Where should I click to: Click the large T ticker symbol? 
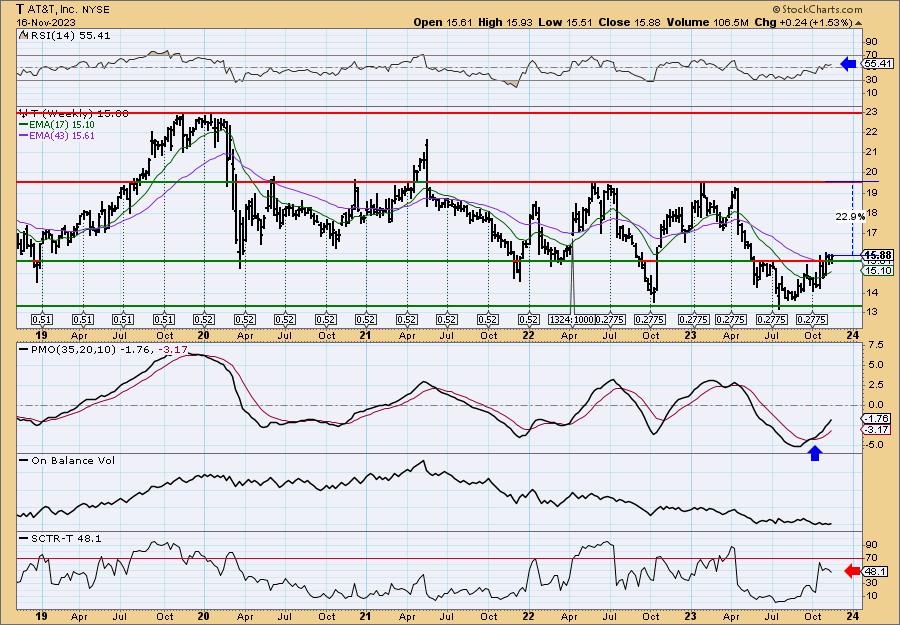pos(20,9)
